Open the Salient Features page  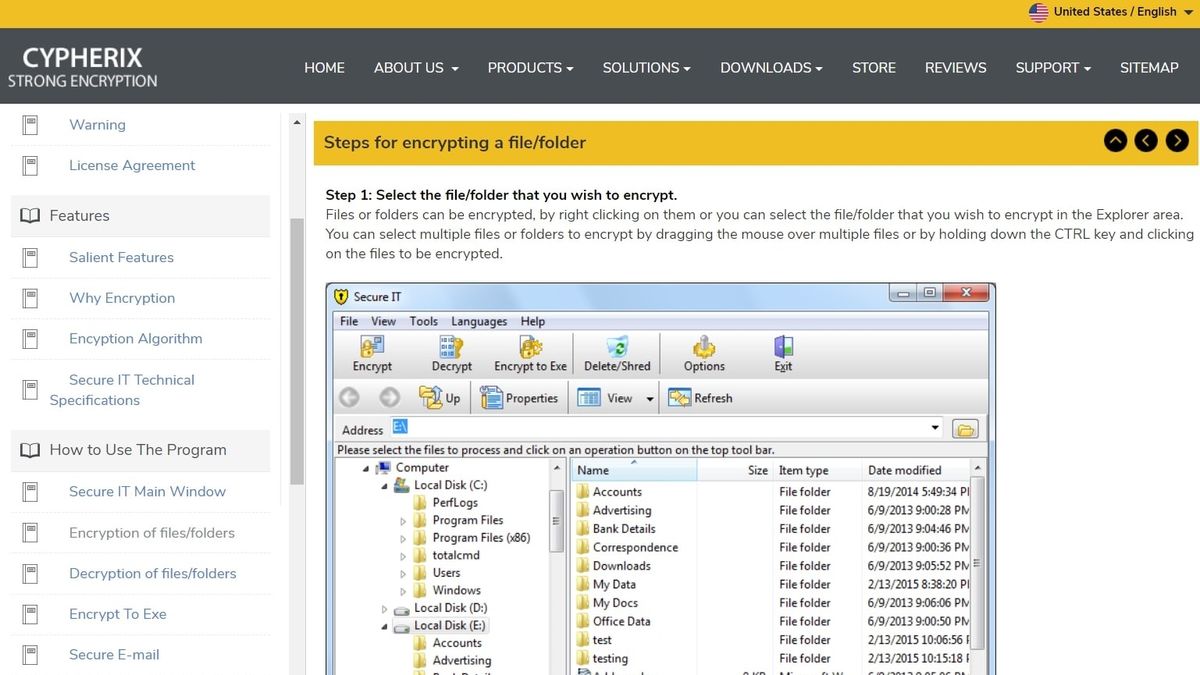click(120, 257)
